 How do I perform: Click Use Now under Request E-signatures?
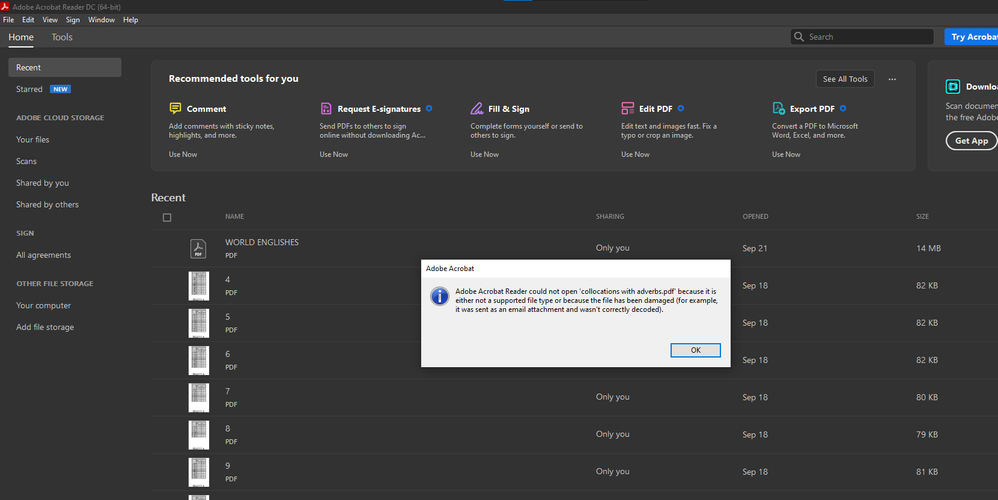(x=334, y=155)
